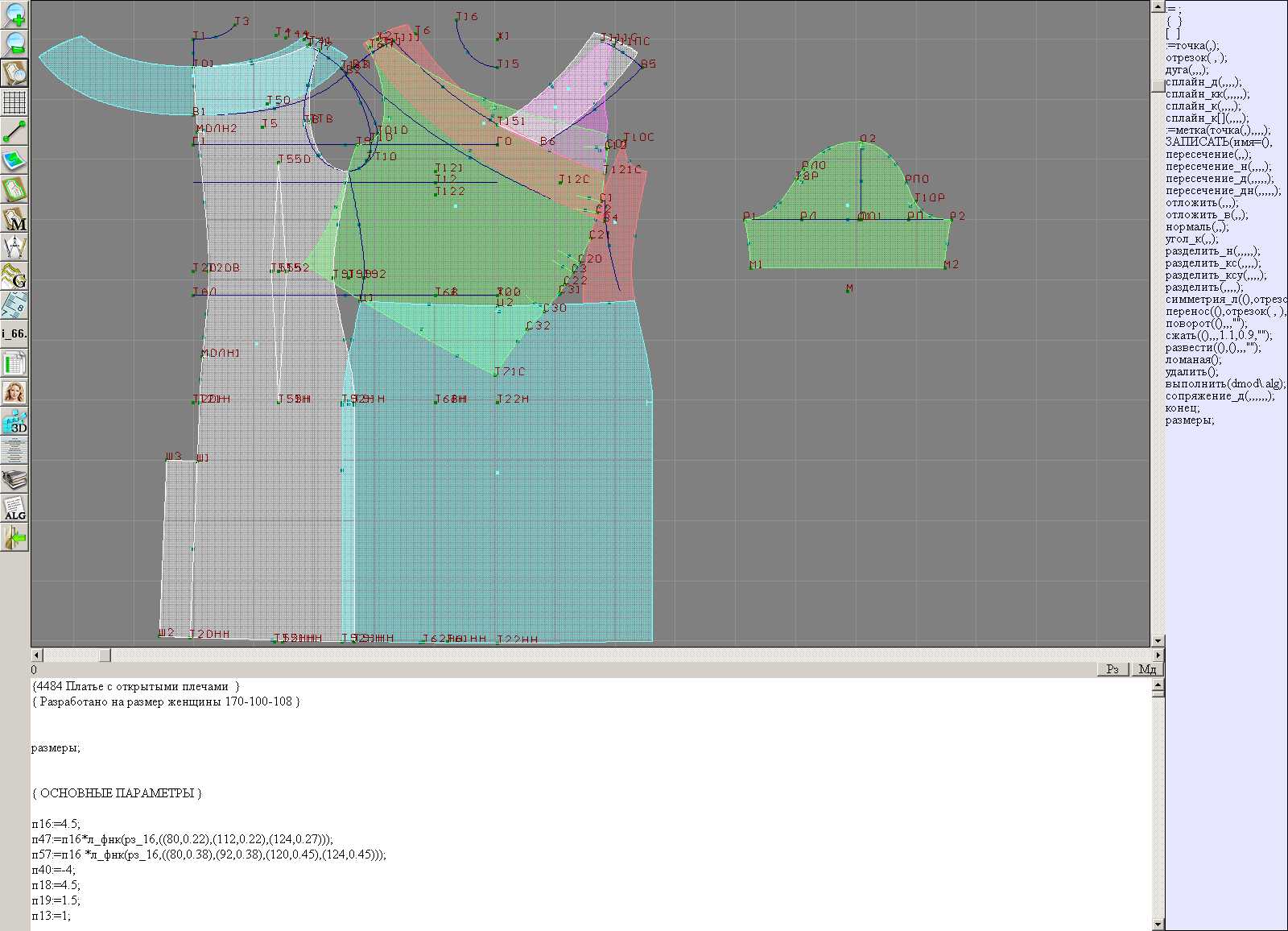This screenshot has width=1288, height=931.
Task: Open the ALG algorithm document icon
Action: tap(14, 509)
